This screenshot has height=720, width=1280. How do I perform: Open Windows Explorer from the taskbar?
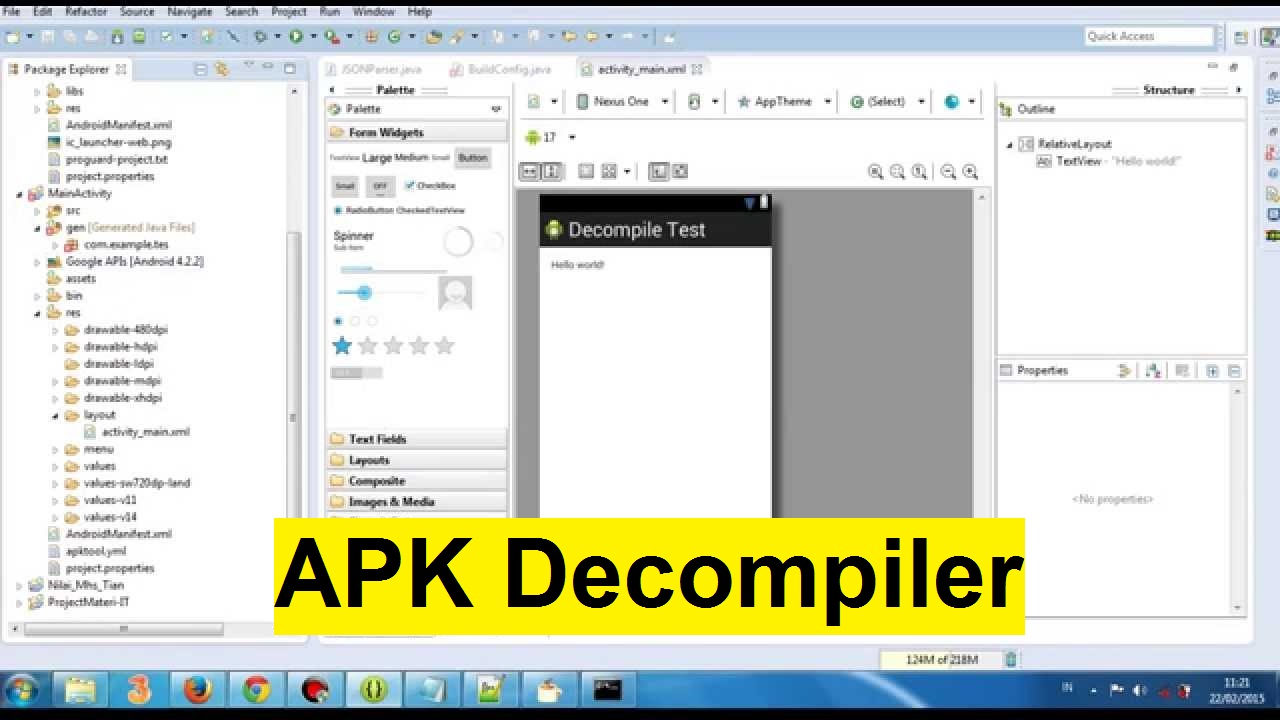tap(80, 690)
